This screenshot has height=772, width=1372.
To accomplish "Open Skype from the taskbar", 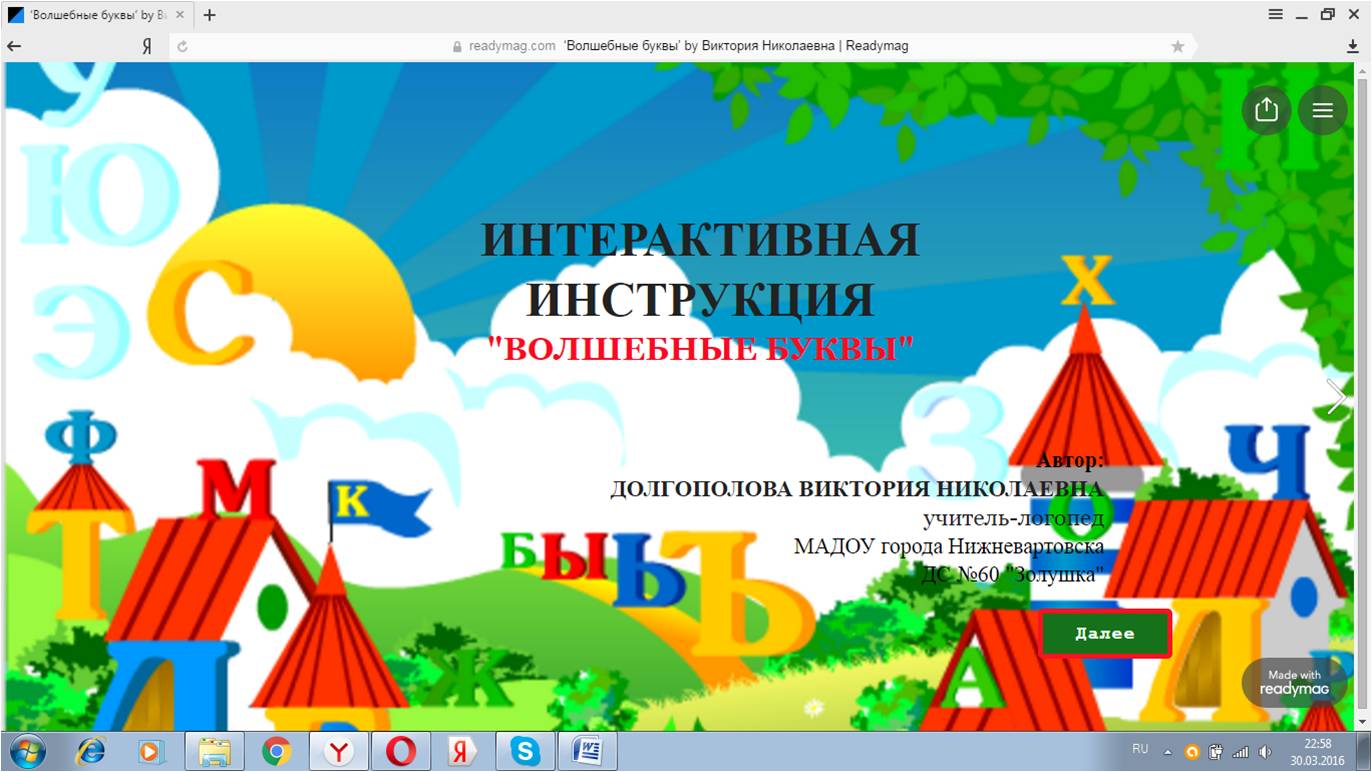I will (x=525, y=751).
